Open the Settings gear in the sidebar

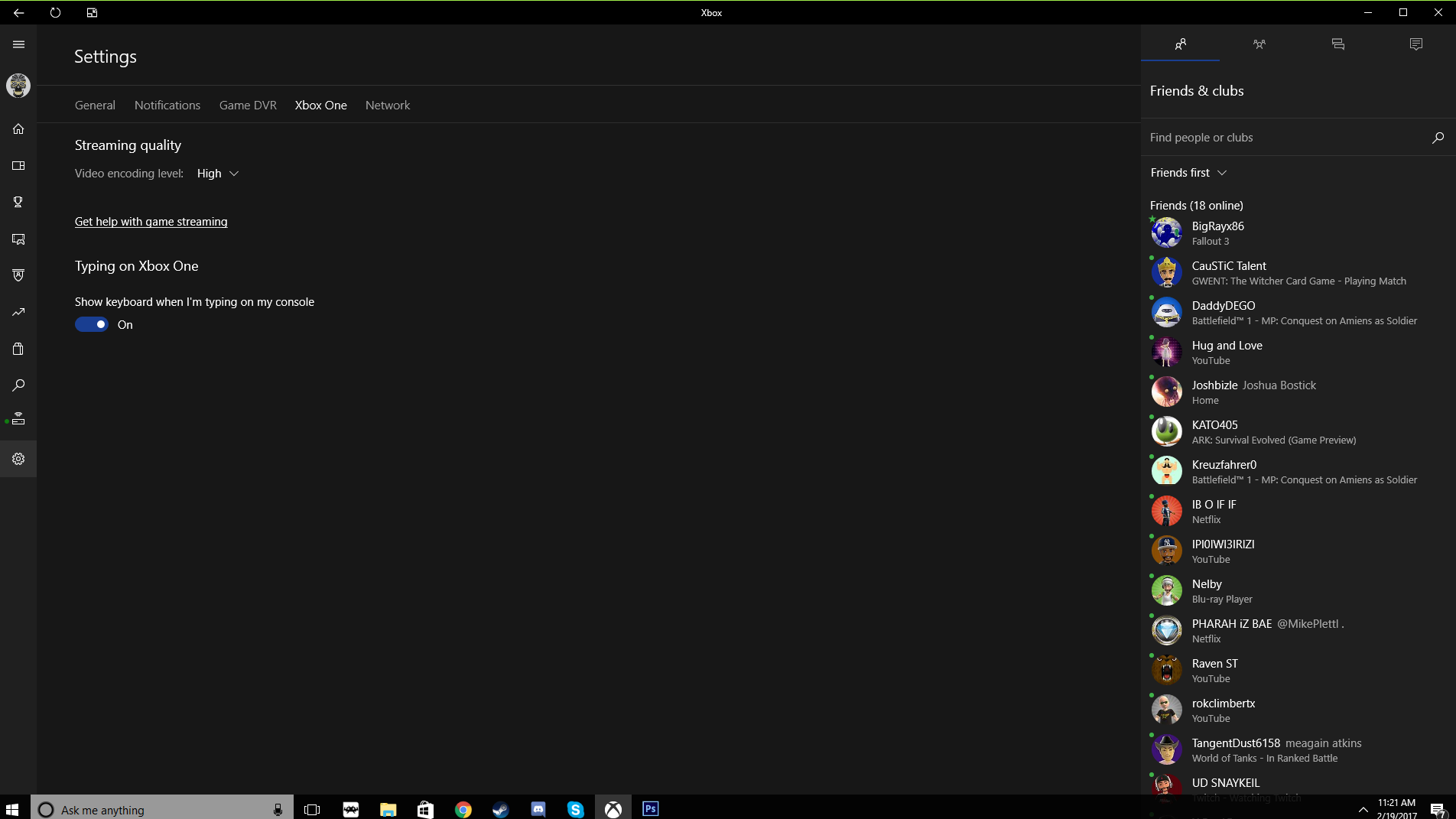coord(18,459)
